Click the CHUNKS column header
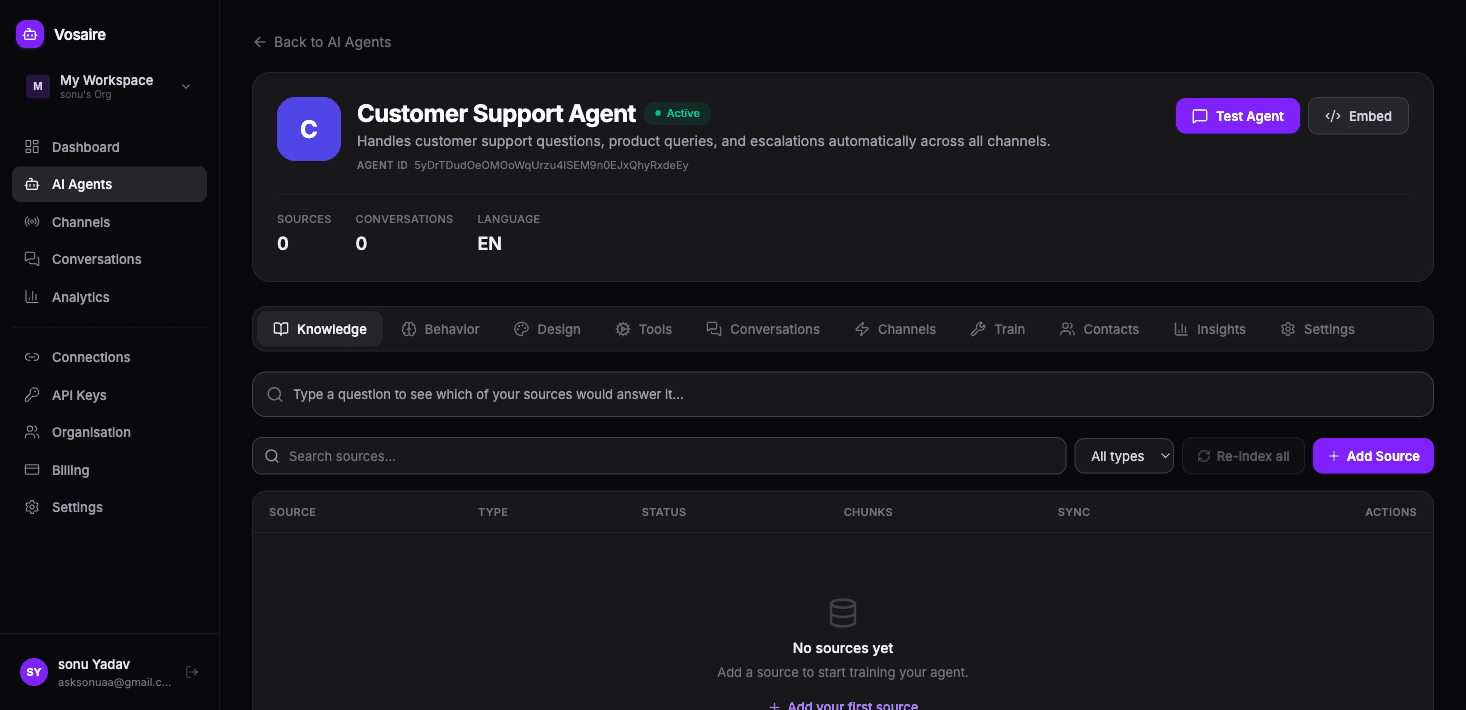Screen dimensions: 1466x710 tap(868, 512)
